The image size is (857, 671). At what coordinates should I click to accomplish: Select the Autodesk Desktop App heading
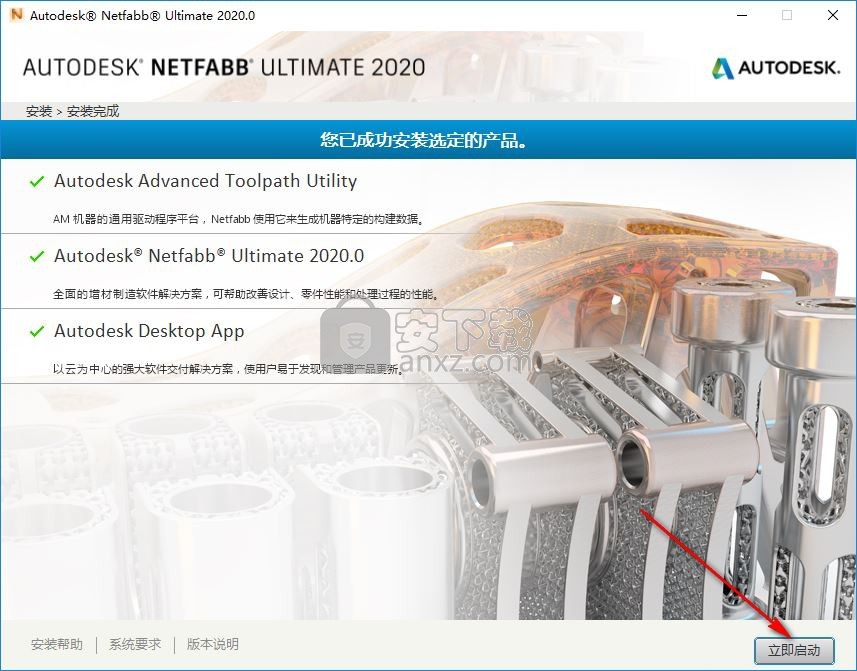pyautogui.click(x=149, y=331)
